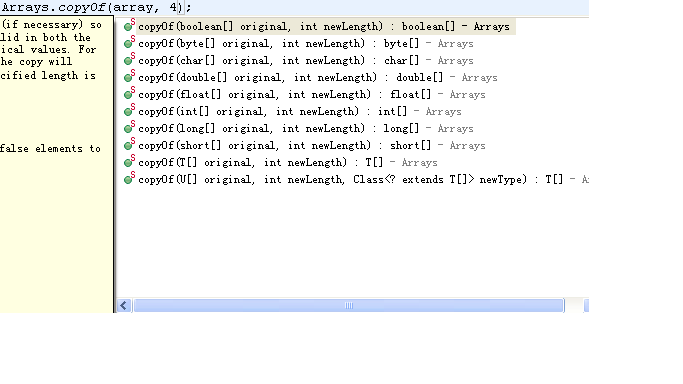Select the generic copyOf(T[] original) entry
This screenshot has height=384, width=683.
tap(287, 162)
